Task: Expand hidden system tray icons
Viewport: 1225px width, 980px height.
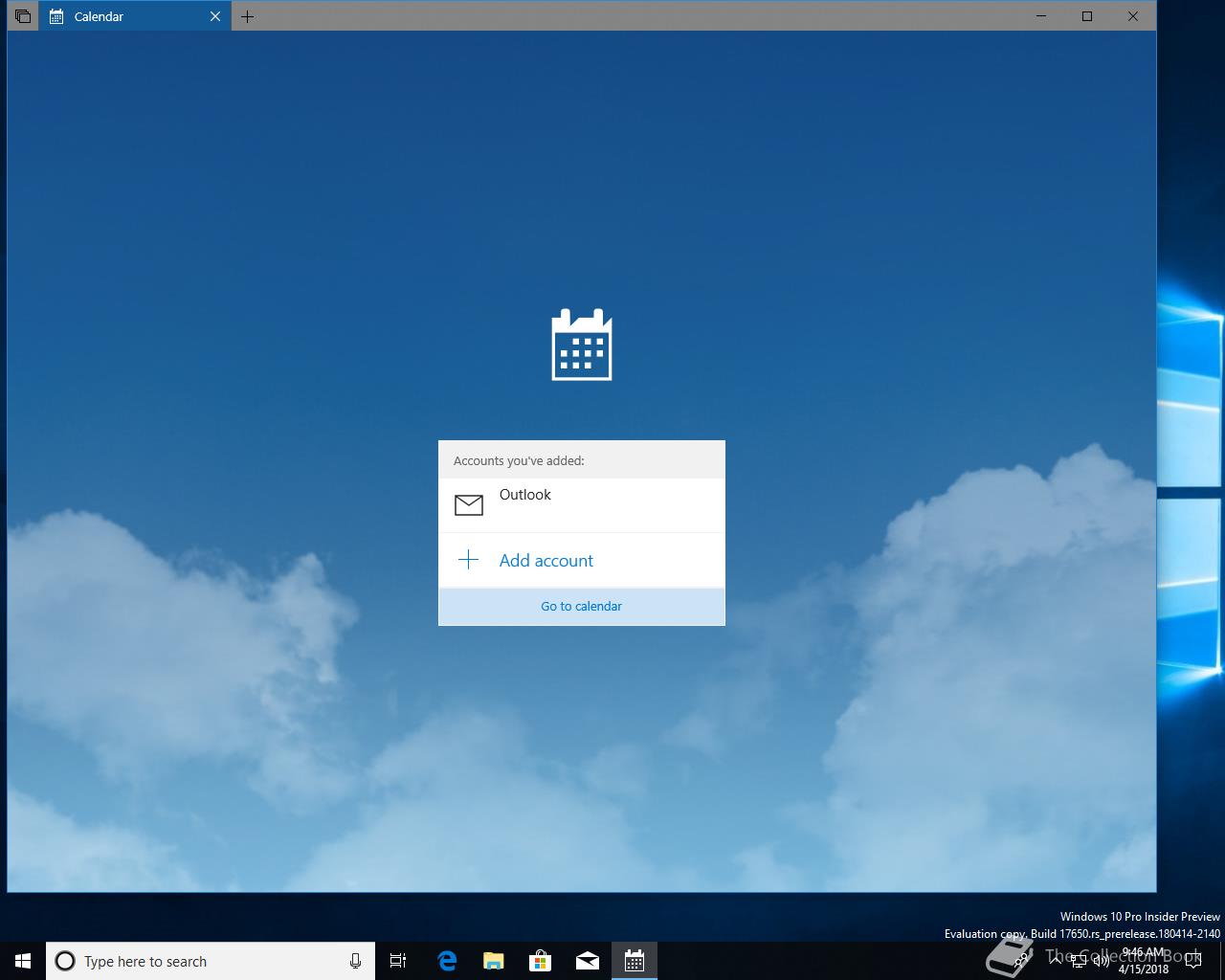Action: [x=1055, y=961]
